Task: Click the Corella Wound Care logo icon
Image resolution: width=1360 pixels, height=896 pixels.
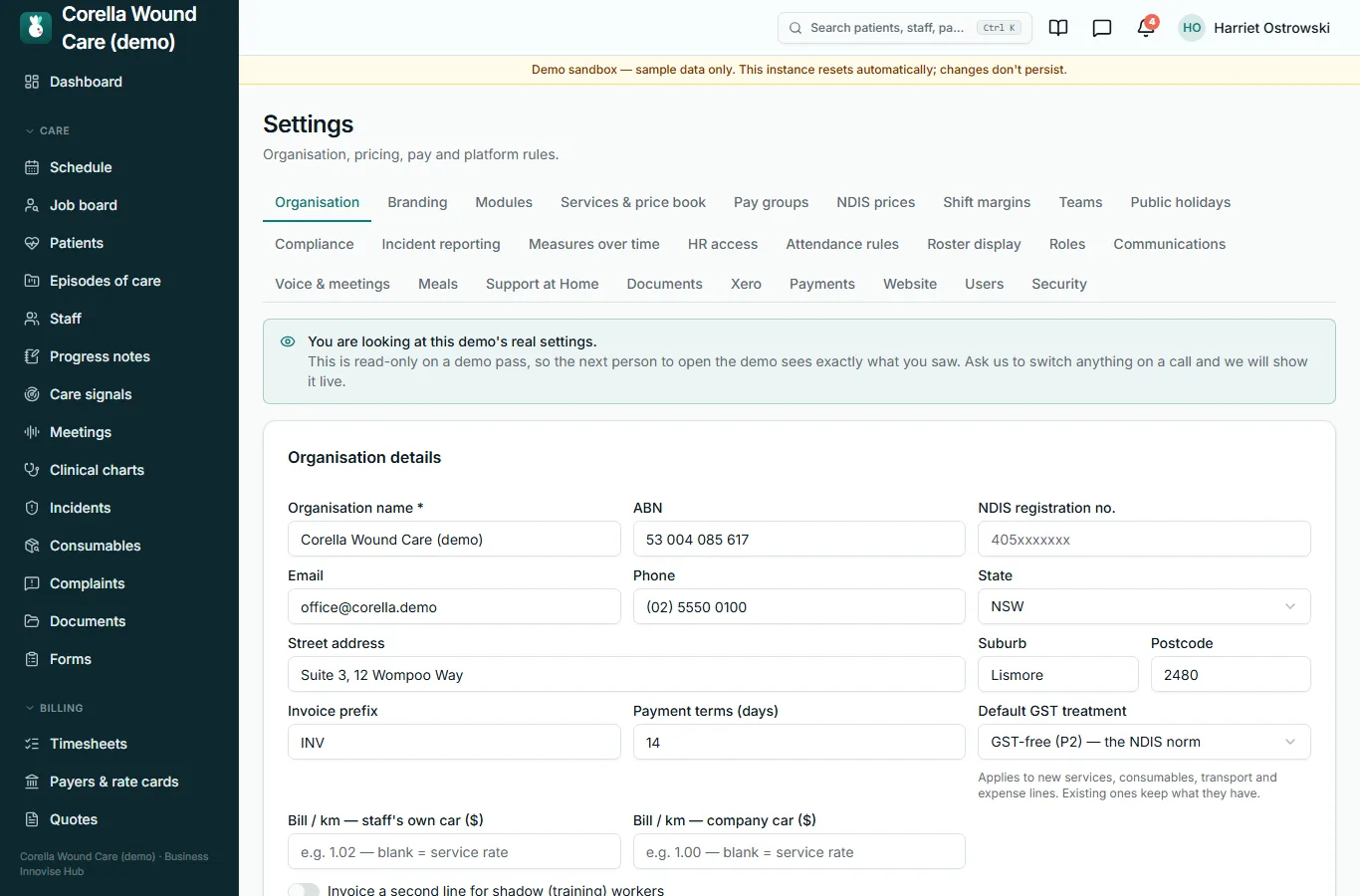Action: pyautogui.click(x=36, y=28)
